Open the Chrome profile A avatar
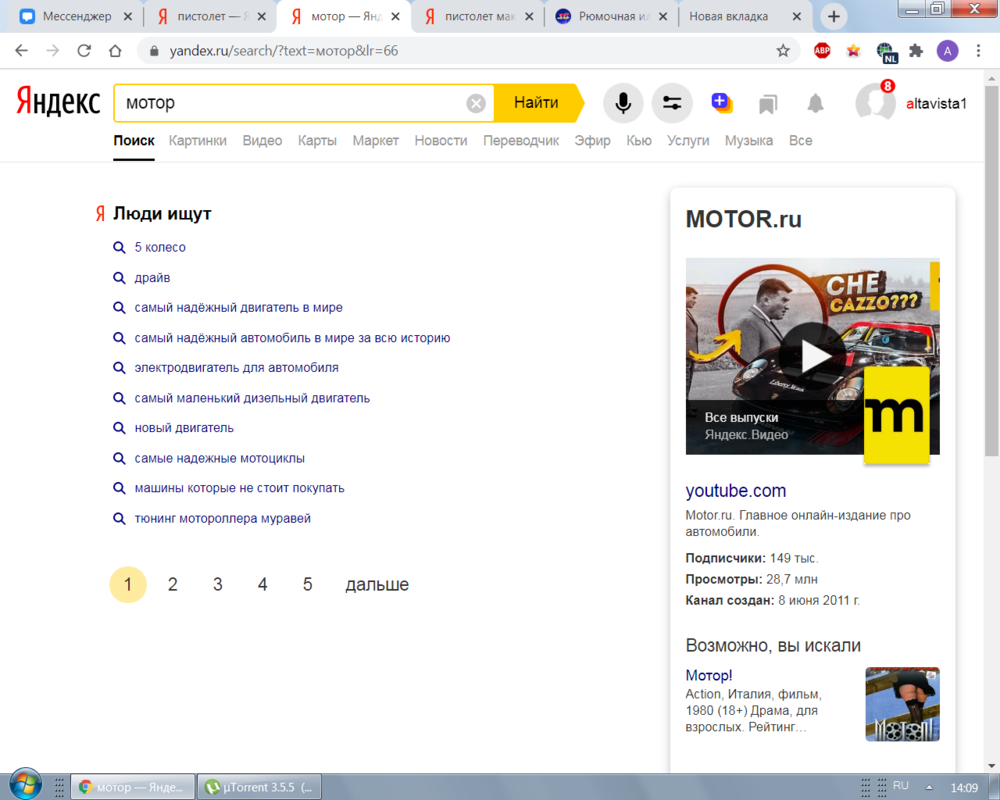Image resolution: width=1000 pixels, height=800 pixels. pyautogui.click(x=947, y=50)
